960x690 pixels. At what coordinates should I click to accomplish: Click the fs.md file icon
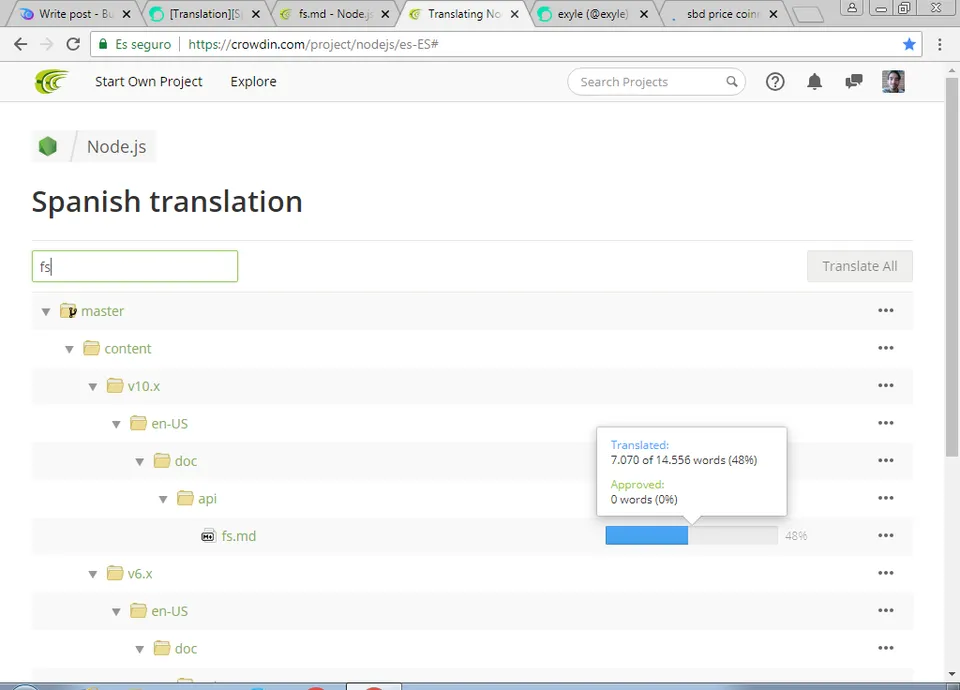coord(208,536)
